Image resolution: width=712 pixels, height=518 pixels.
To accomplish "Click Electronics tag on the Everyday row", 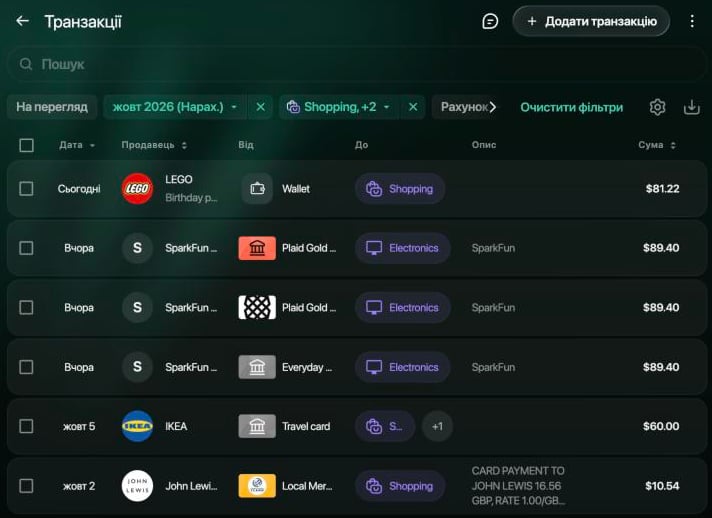I will click(402, 367).
